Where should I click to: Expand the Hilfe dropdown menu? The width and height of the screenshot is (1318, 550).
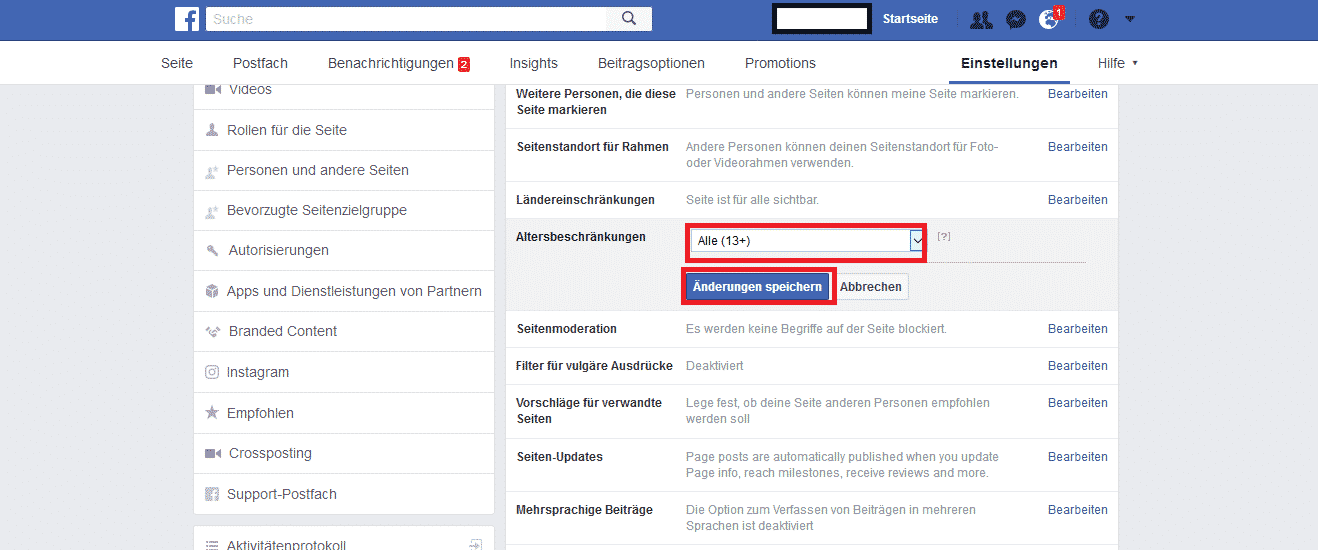(1117, 63)
